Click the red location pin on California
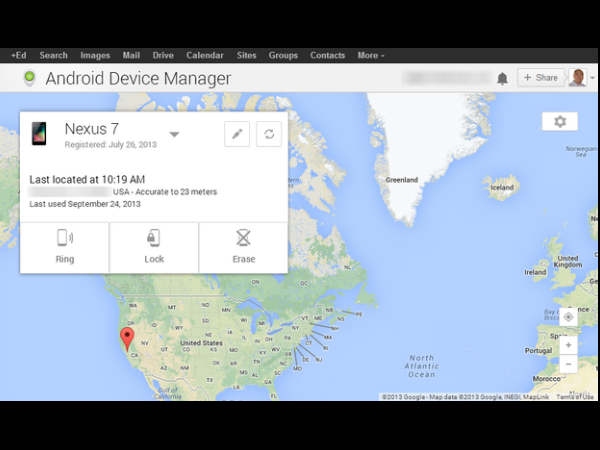 click(127, 338)
